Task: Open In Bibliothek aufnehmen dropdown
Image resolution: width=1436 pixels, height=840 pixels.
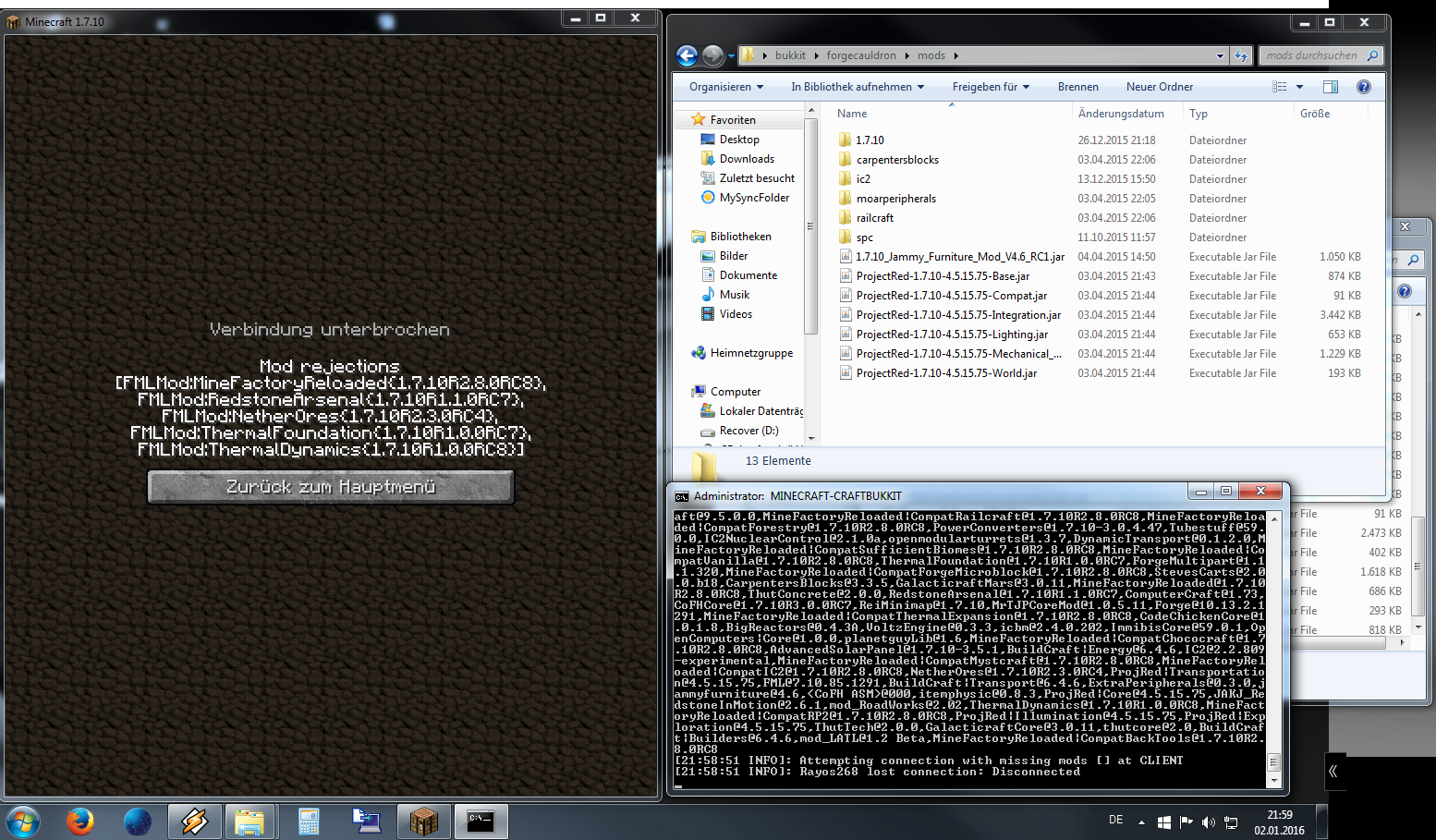Action: pos(858,87)
